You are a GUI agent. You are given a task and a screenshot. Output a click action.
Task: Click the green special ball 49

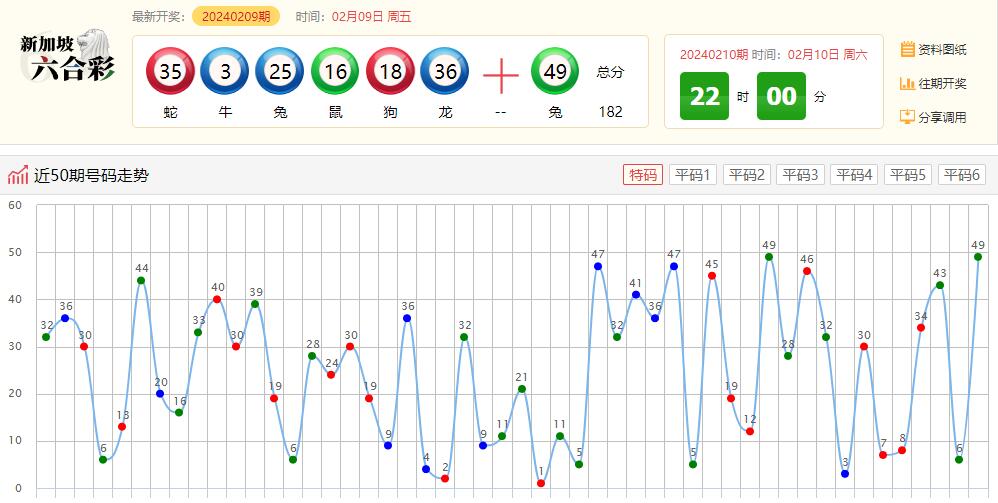[555, 72]
